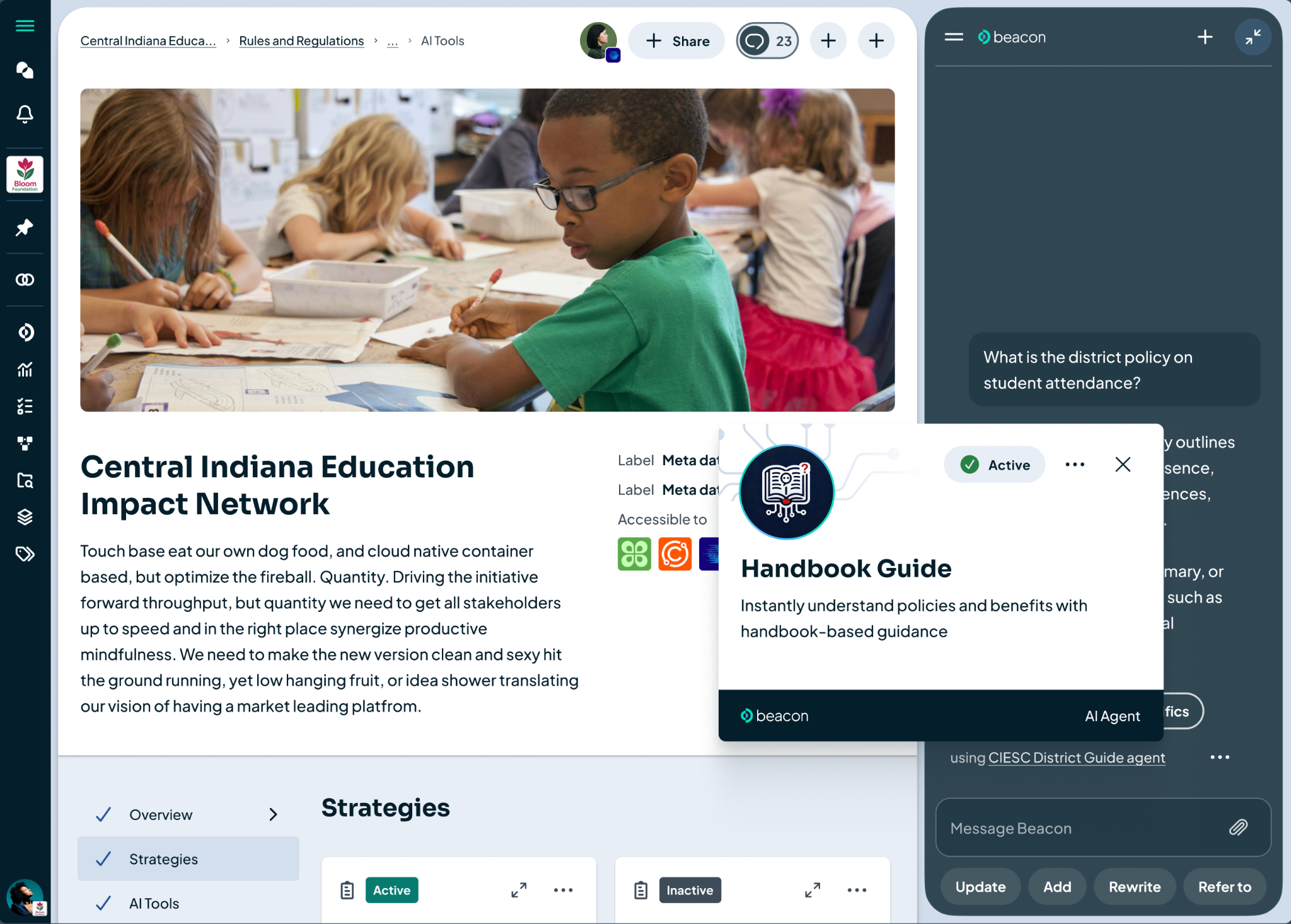Open notifications bell in sidebar
This screenshot has height=924, width=1291.
tap(25, 114)
